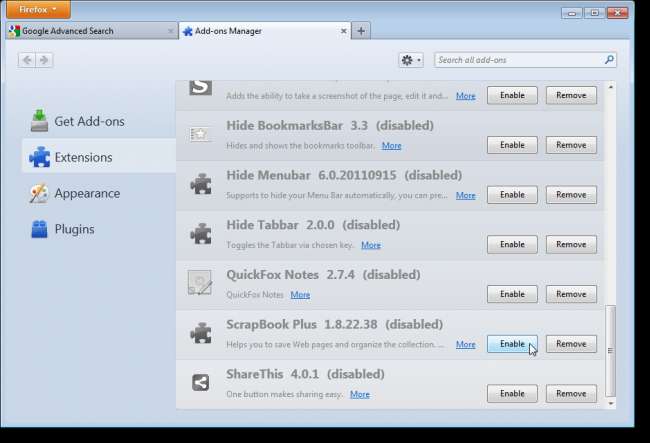The height and width of the screenshot is (443, 650).
Task: Enable Hide BookmarksBar extension
Action: tap(512, 145)
